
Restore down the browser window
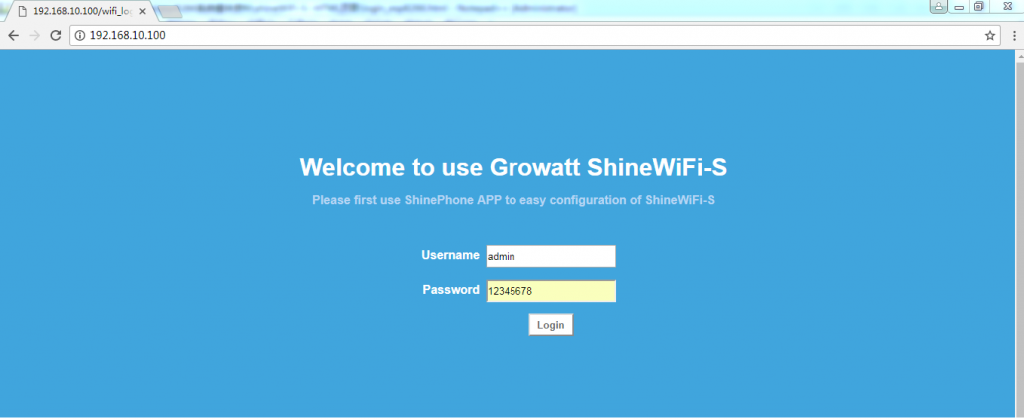tap(978, 7)
